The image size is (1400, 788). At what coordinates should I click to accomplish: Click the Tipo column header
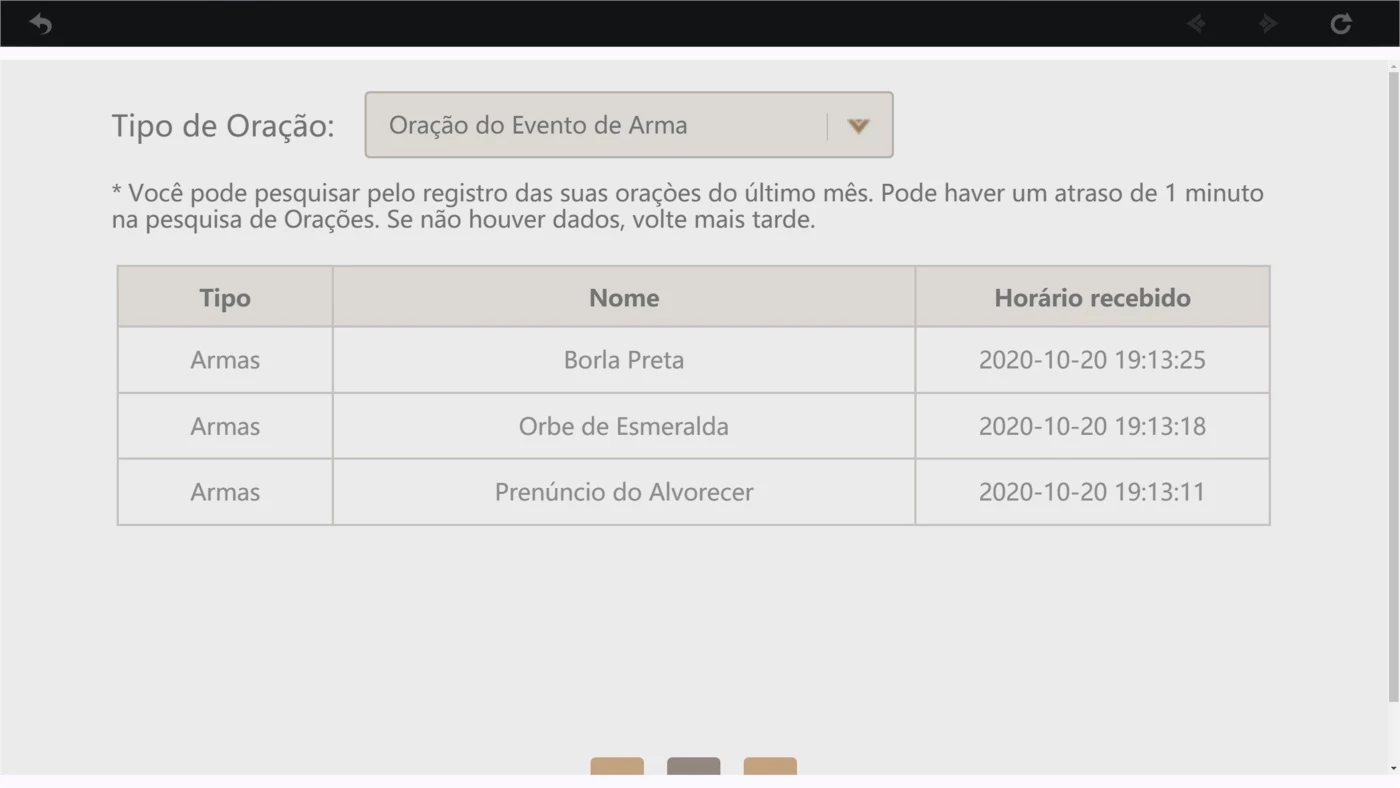pos(225,297)
